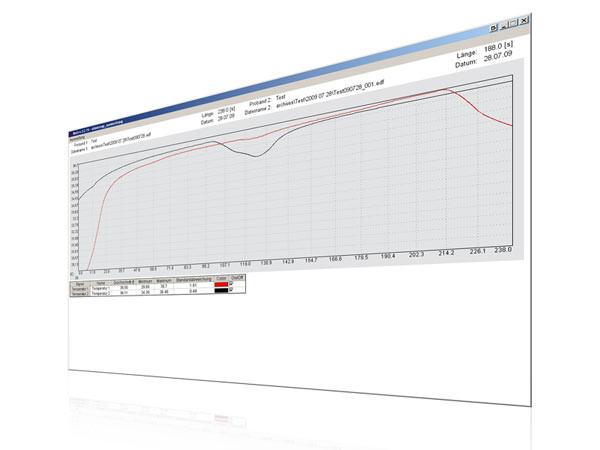Viewport: 600px width, 450px height.
Task: Click the black color swatch in the table
Action: [x=221, y=290]
